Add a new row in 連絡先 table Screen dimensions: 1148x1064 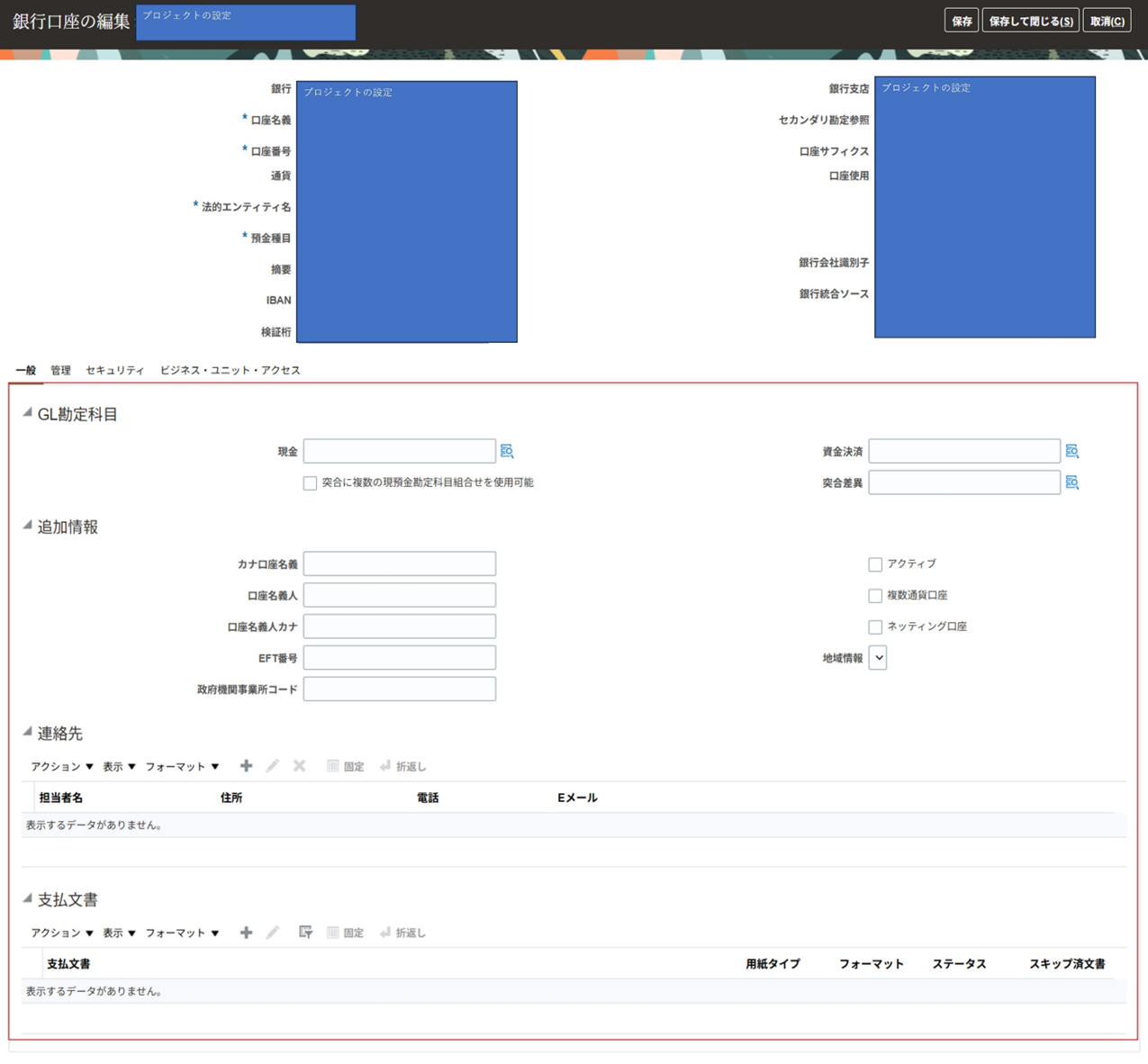246,766
